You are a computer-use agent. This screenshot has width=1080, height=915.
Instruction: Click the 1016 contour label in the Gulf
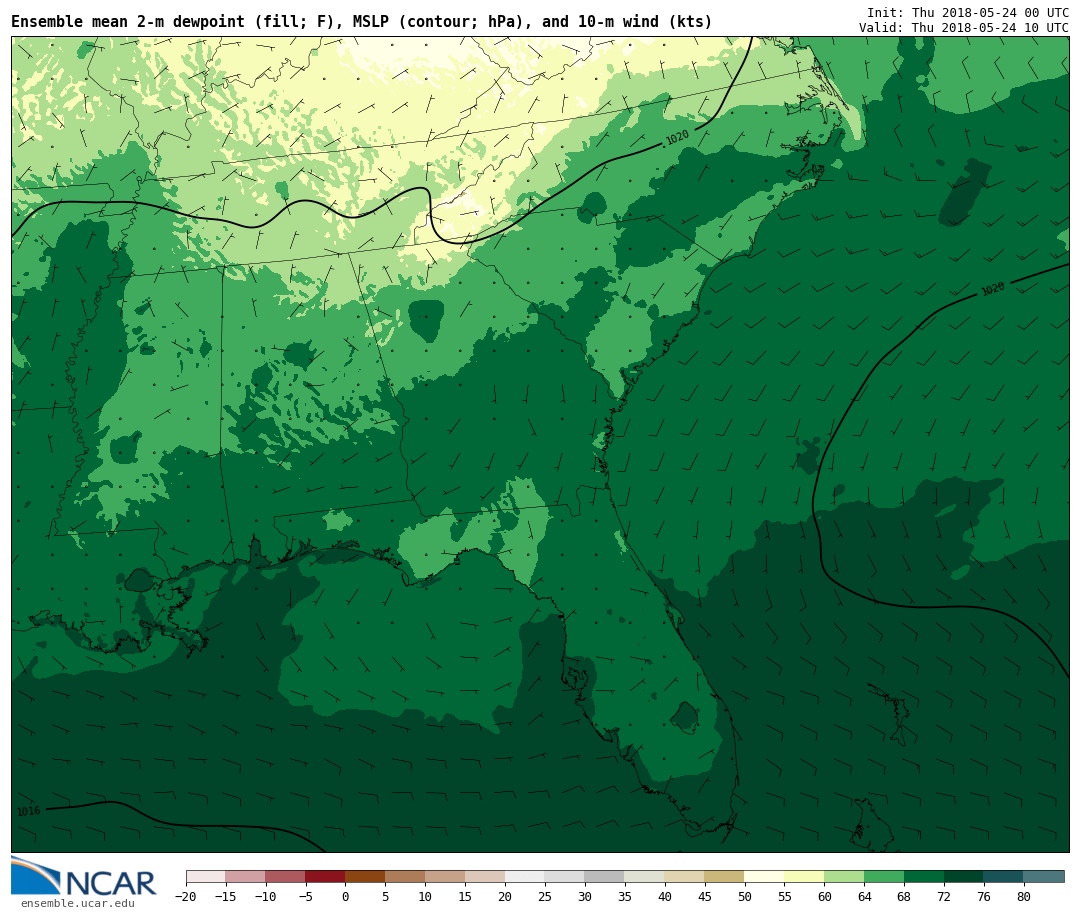click(x=29, y=811)
